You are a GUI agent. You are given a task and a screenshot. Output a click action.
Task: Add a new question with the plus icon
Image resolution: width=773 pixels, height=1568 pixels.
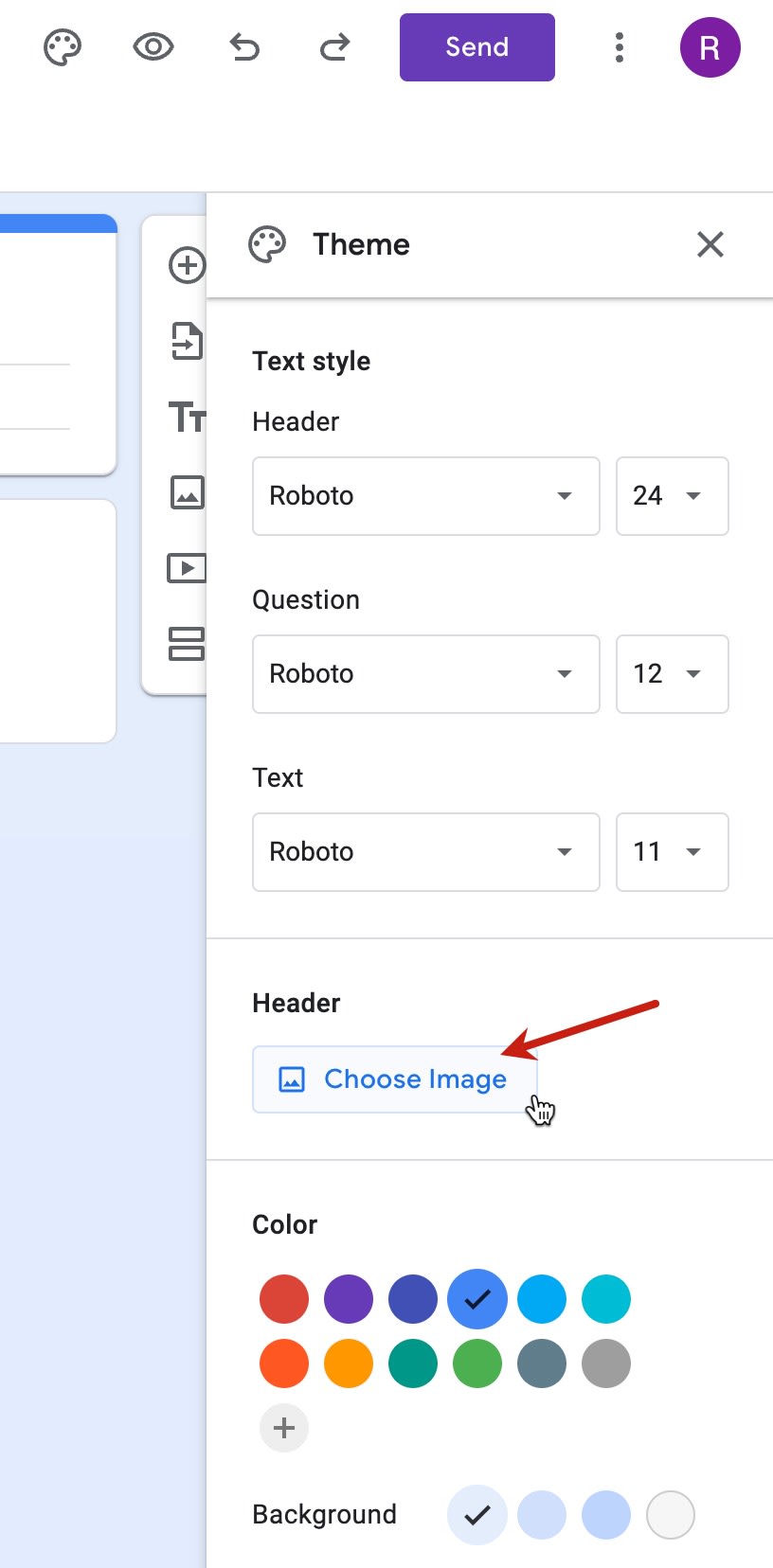(x=187, y=265)
